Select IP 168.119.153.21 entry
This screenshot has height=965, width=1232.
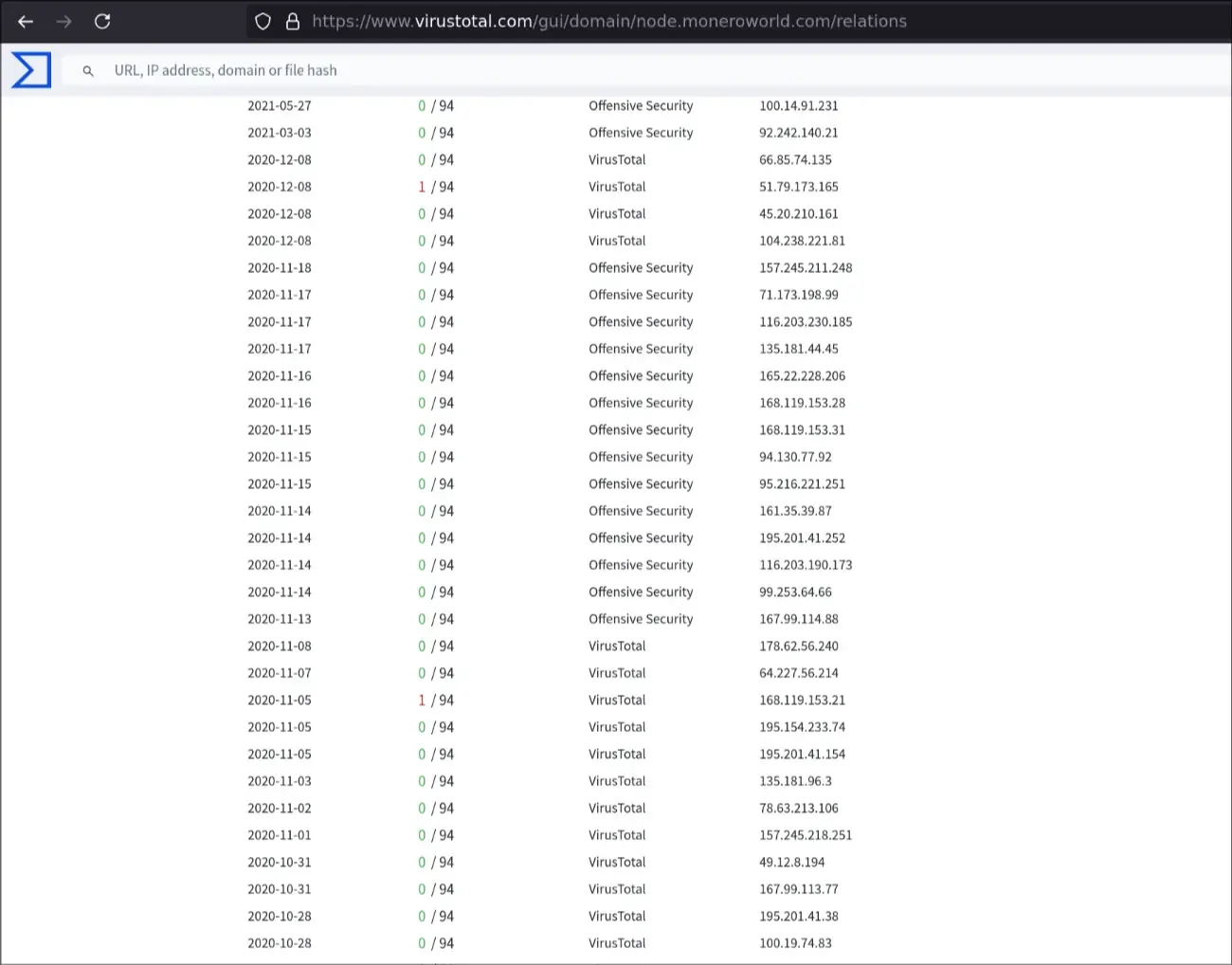[802, 701]
